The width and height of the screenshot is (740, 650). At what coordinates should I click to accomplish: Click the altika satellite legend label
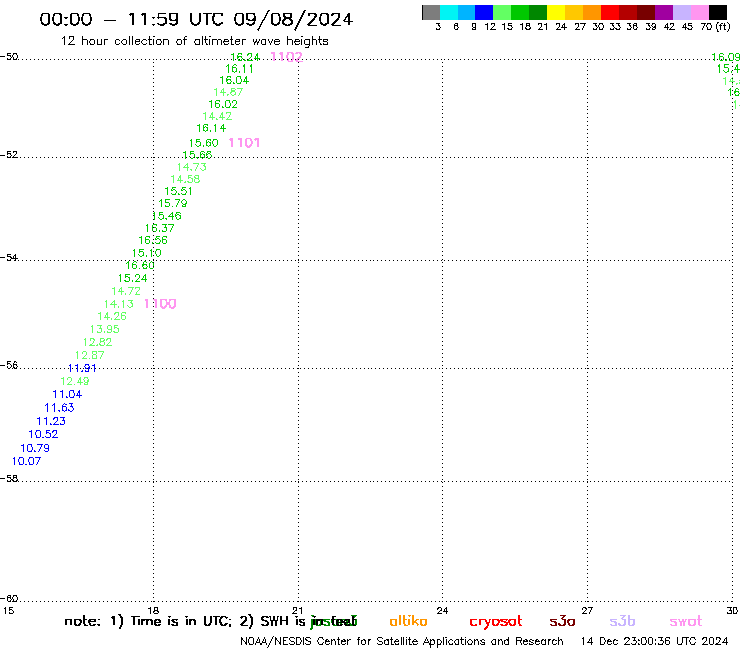(x=408, y=622)
